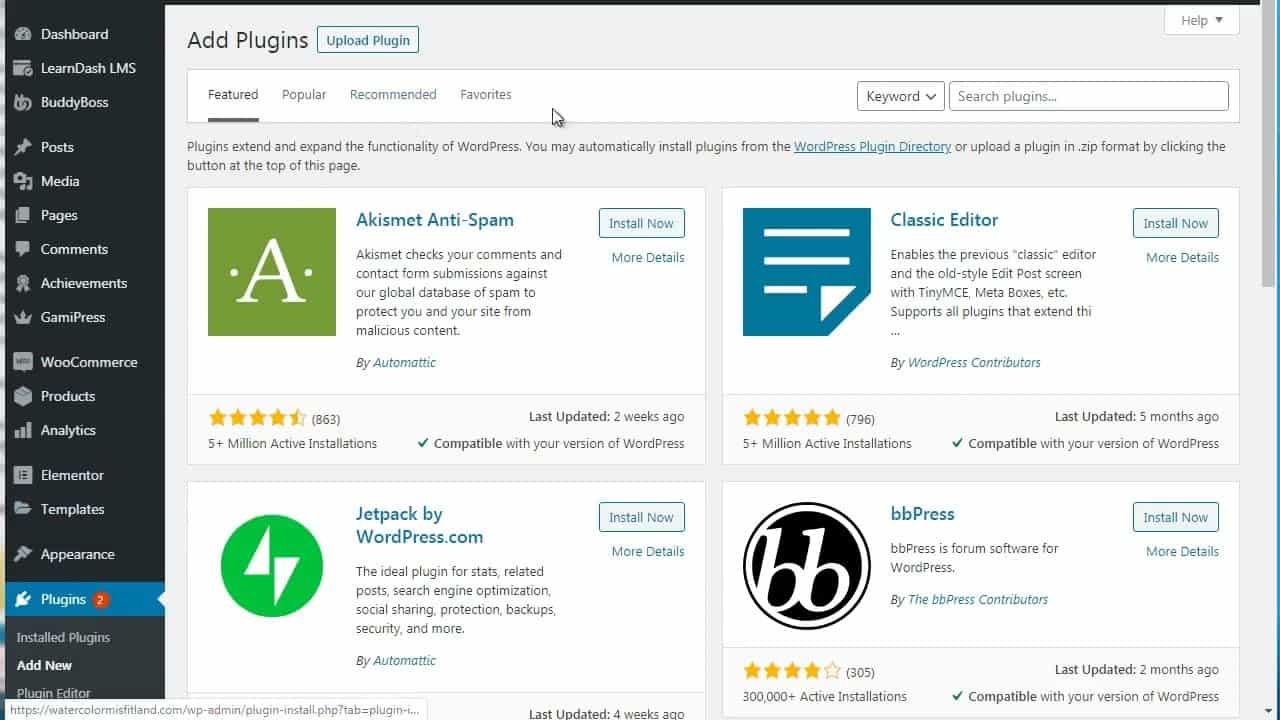
Task: Open Automattic author link under Jetpack
Action: point(404,660)
